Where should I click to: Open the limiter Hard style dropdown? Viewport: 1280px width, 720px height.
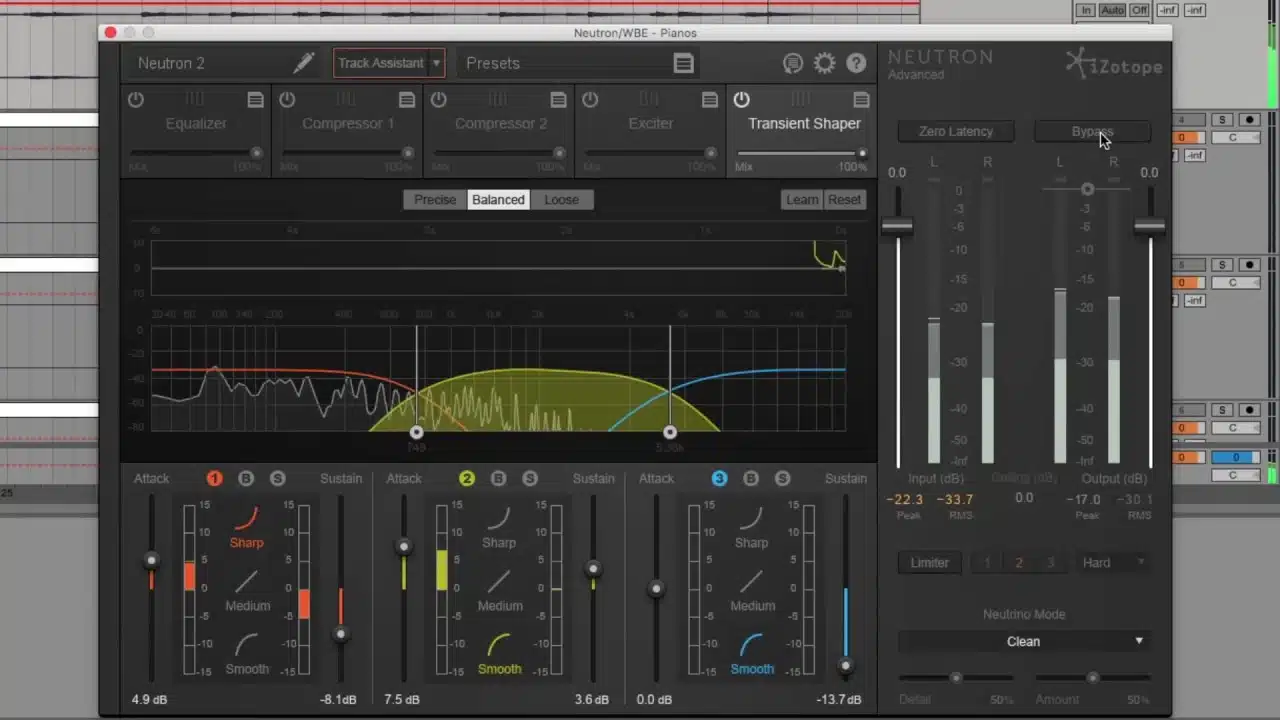(x=1112, y=563)
